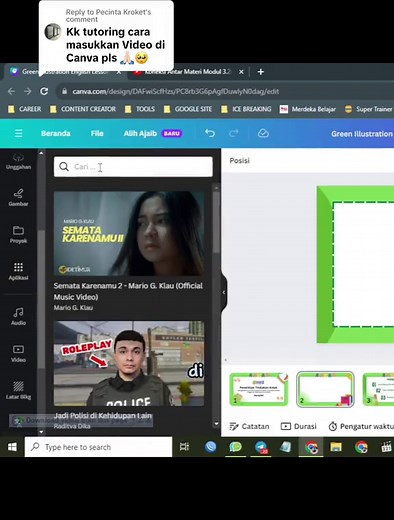Open the GOOGLE SITE bookmark folder
Image resolution: width=394 pixels, height=520 pixels.
click(188, 109)
